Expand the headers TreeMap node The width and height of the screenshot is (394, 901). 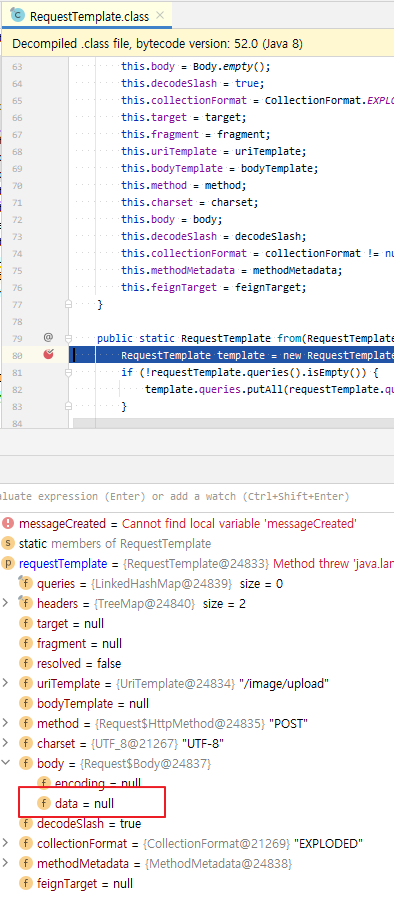[6, 603]
